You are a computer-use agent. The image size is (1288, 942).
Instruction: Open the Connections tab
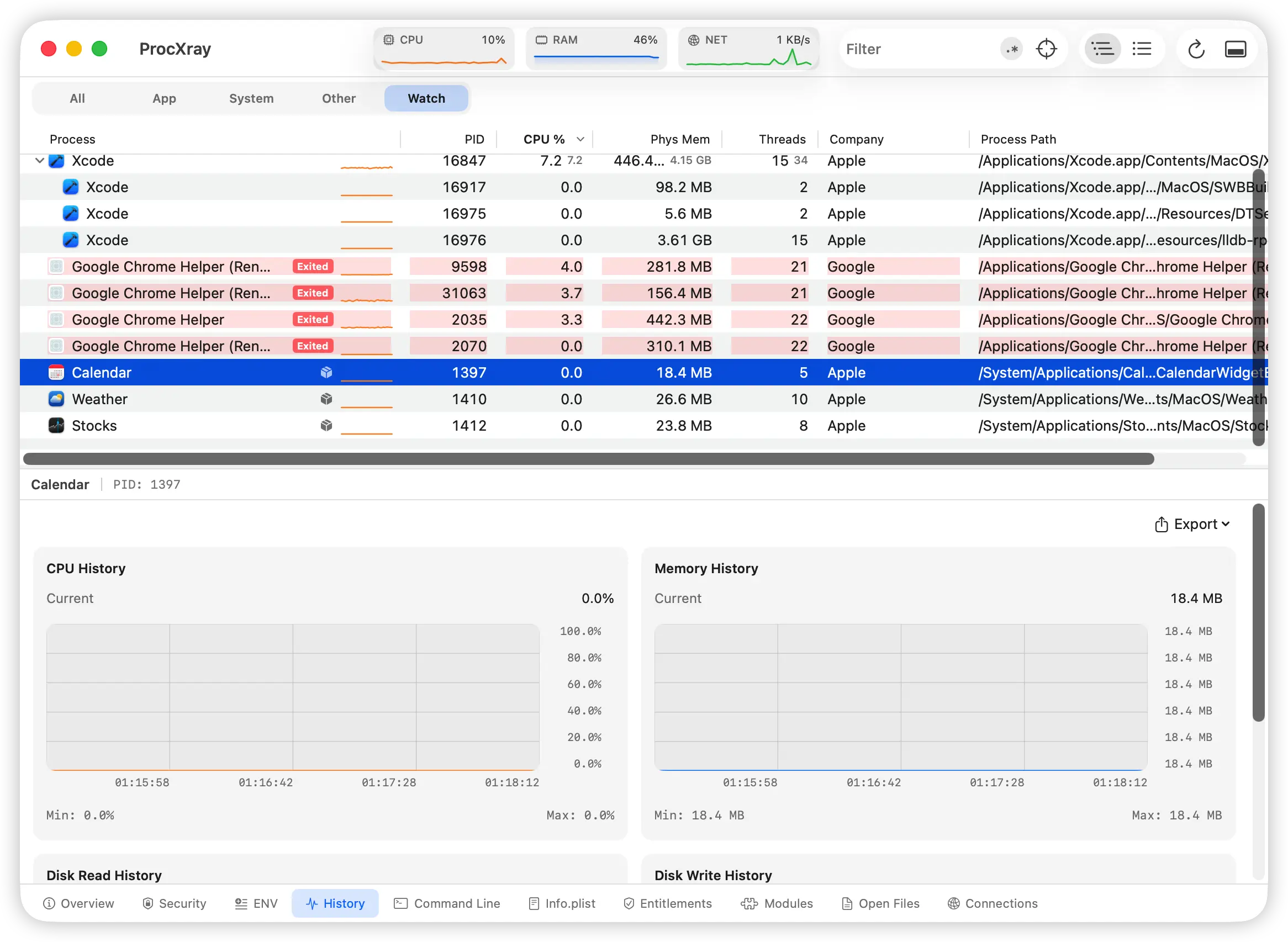pos(993,903)
